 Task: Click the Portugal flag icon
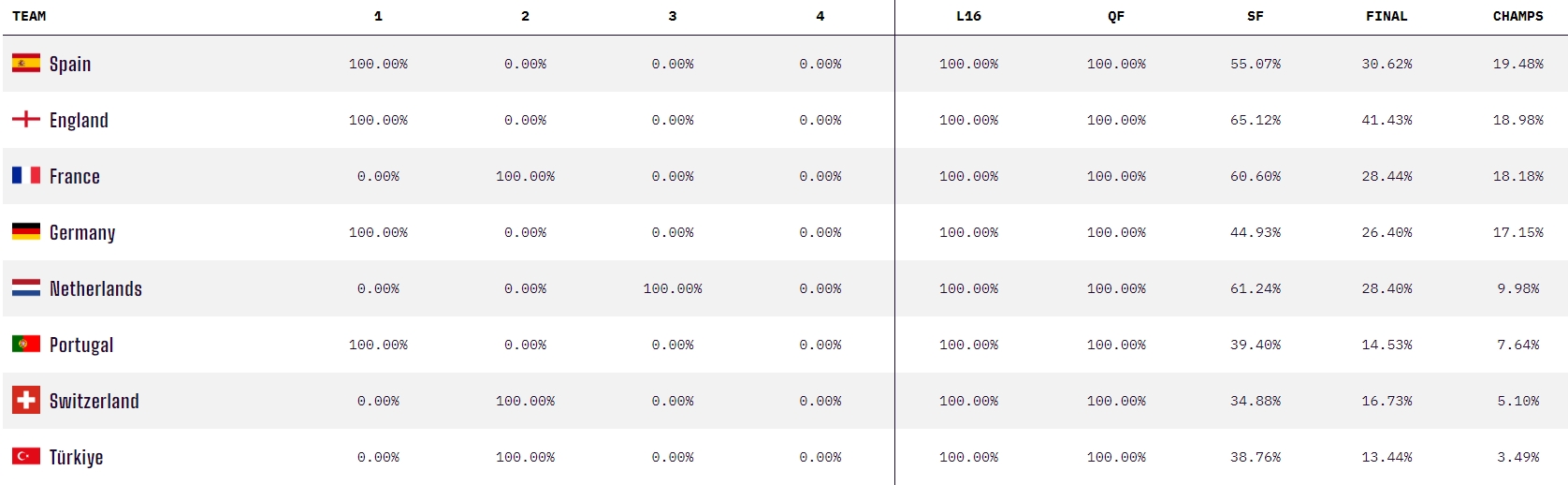[x=26, y=344]
